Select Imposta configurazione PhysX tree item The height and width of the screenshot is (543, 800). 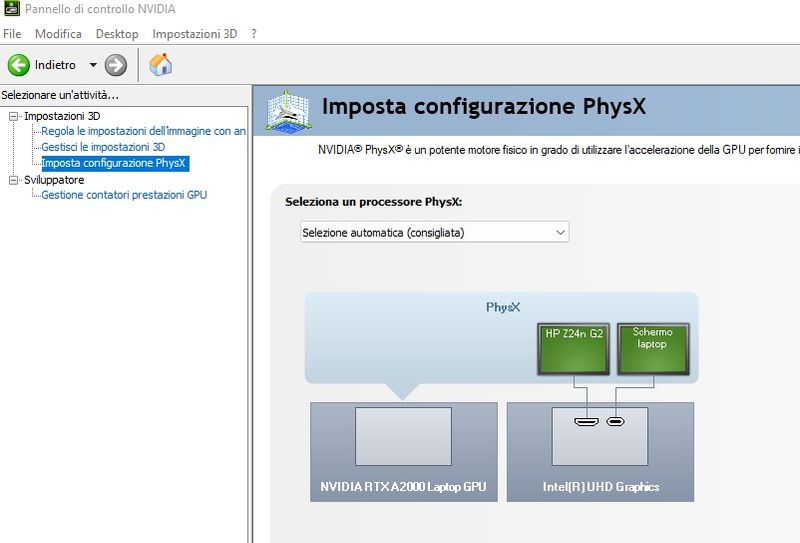tap(115, 163)
